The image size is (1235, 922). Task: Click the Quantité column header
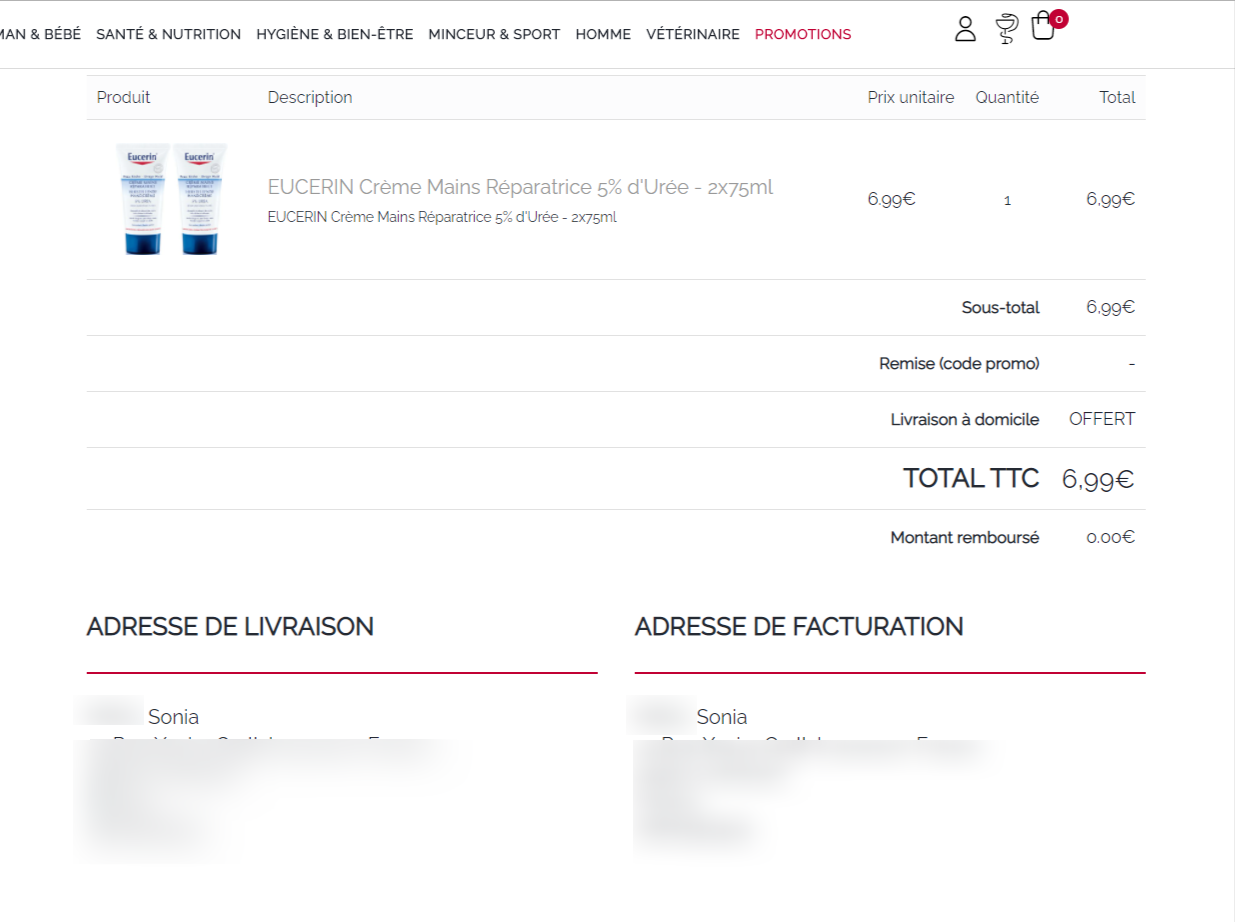pyautogui.click(x=1007, y=97)
